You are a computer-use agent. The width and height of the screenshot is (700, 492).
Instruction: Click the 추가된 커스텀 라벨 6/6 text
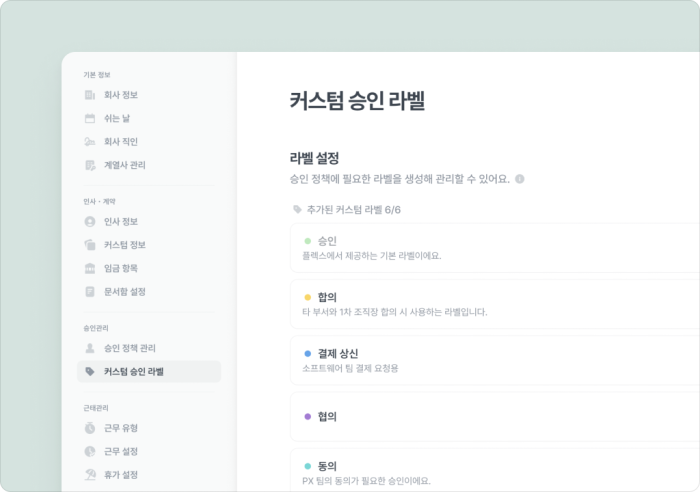[354, 210]
